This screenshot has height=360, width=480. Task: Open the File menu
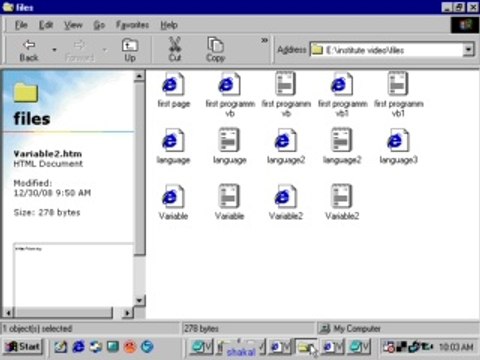tap(21, 25)
